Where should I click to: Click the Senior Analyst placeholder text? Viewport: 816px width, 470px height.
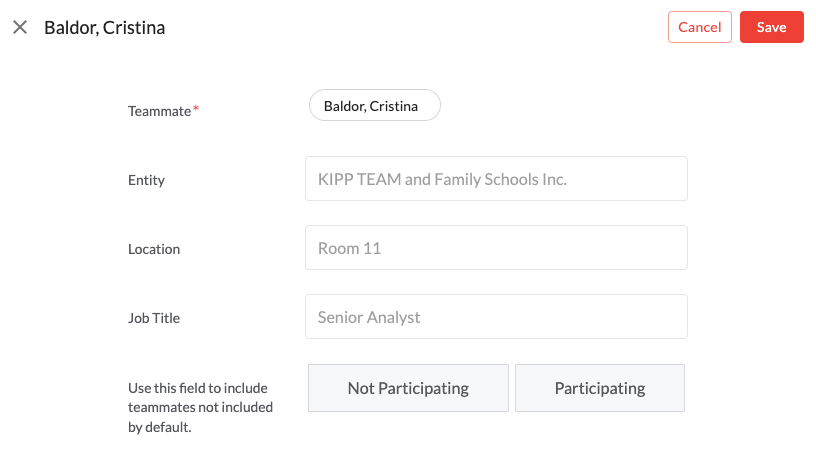tap(369, 317)
